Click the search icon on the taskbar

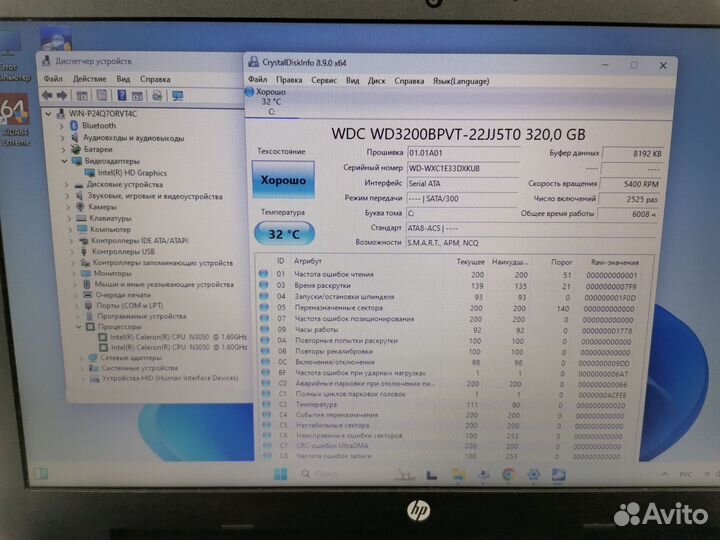tap(305, 473)
